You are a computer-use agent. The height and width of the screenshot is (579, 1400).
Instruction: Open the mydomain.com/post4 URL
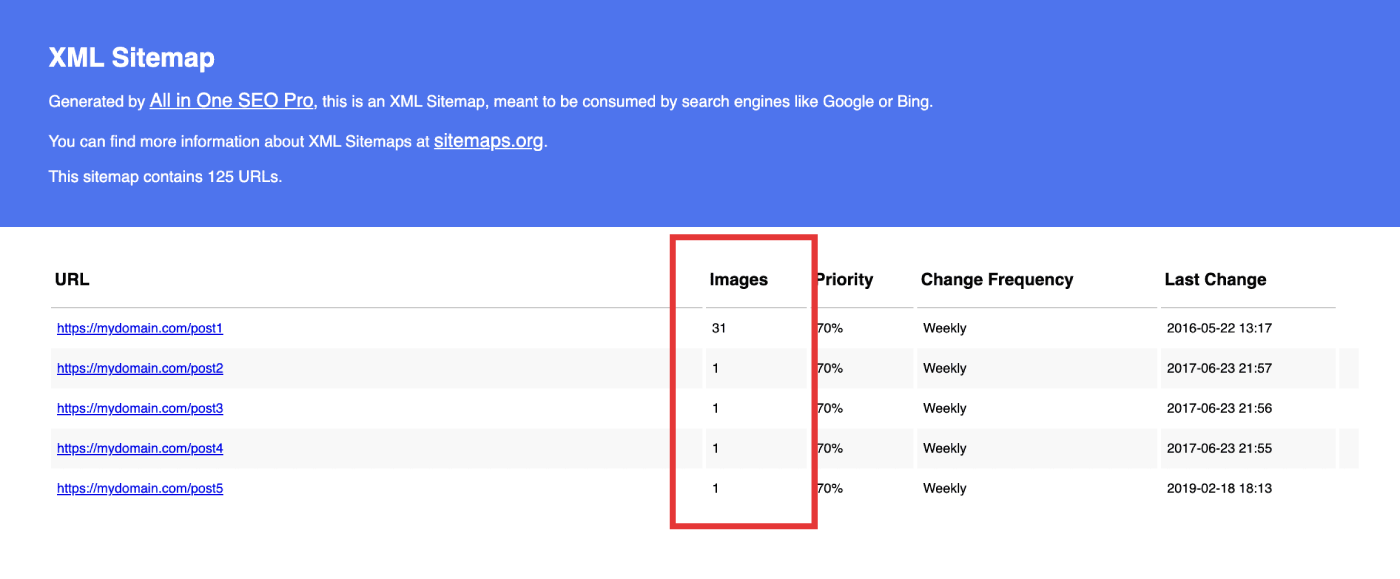pos(140,448)
